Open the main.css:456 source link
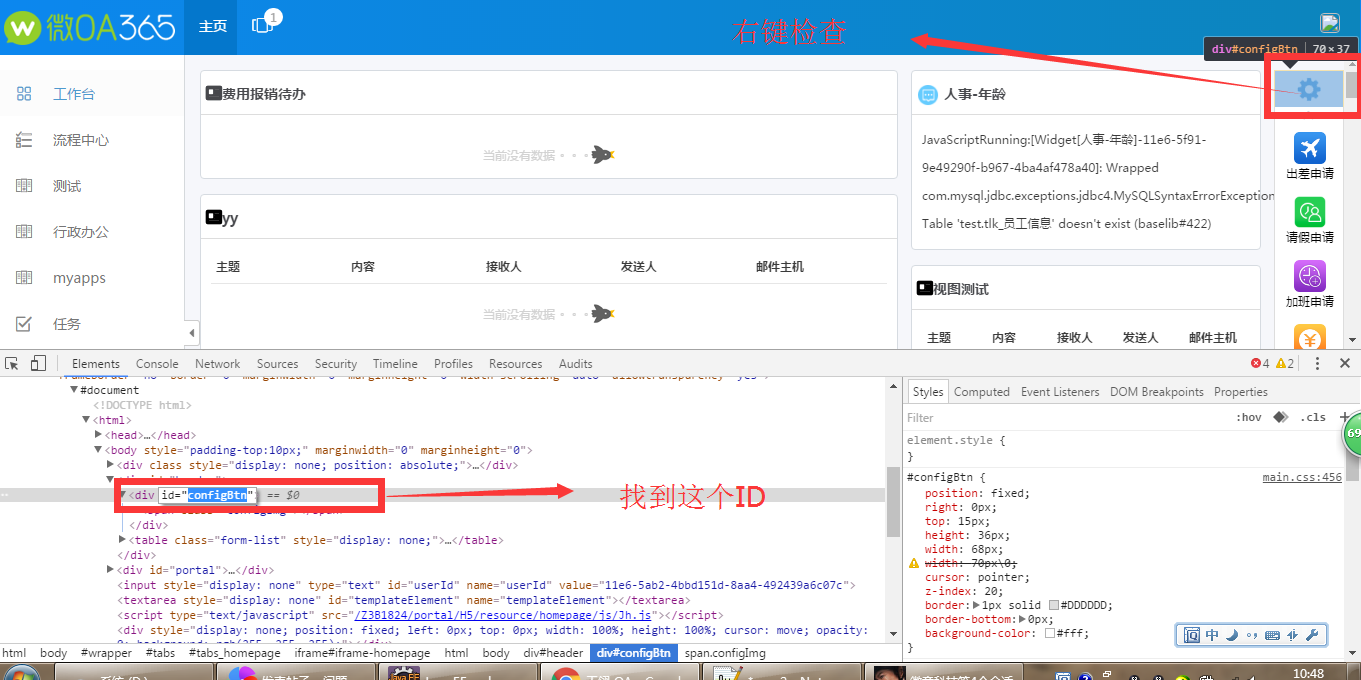Viewport: 1361px width, 680px height. pos(1302,477)
